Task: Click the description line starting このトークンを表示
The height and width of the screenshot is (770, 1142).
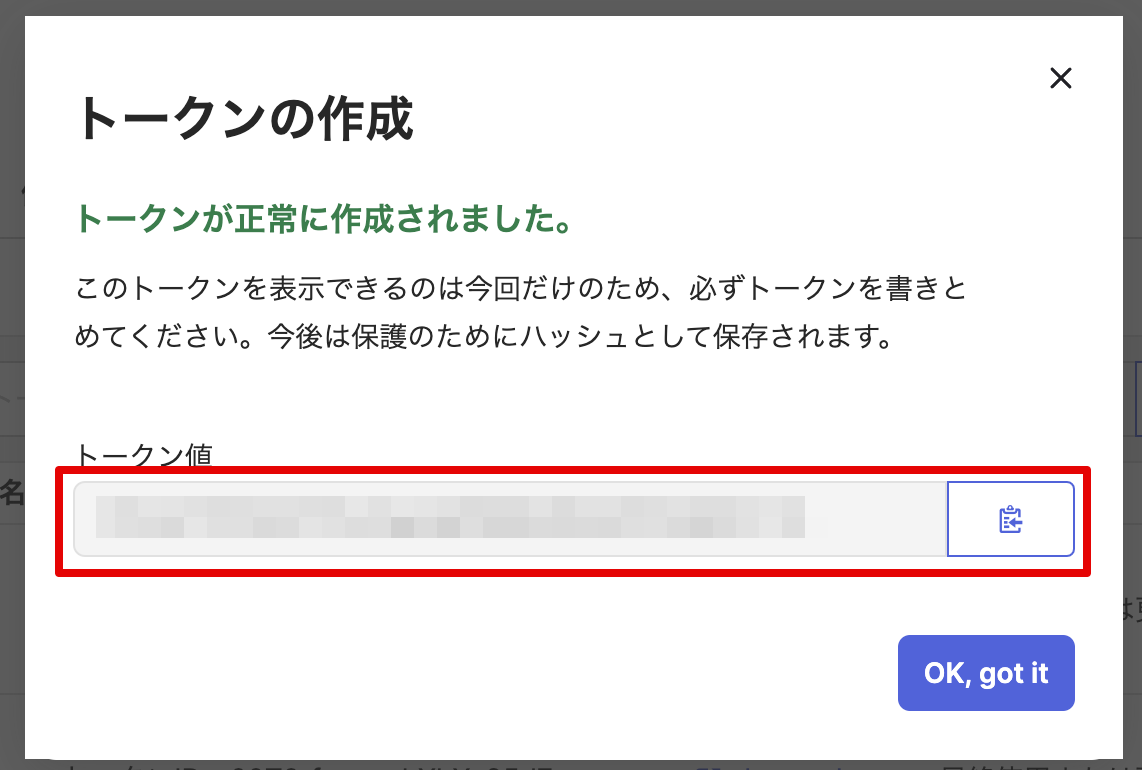Action: pos(520,290)
